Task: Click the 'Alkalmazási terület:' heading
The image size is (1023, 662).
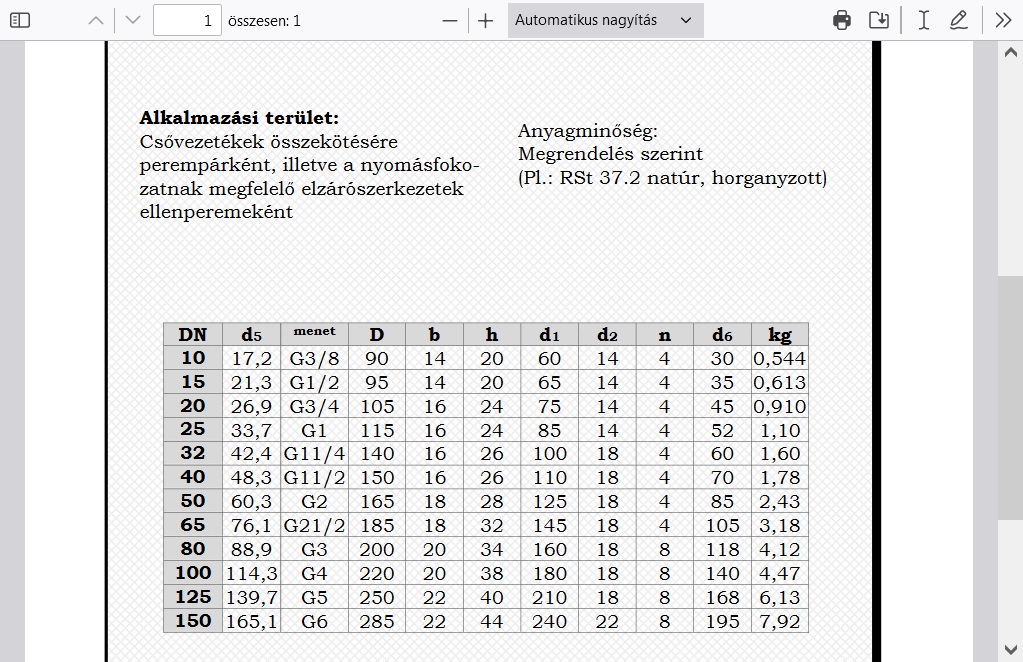Action: 239,118
